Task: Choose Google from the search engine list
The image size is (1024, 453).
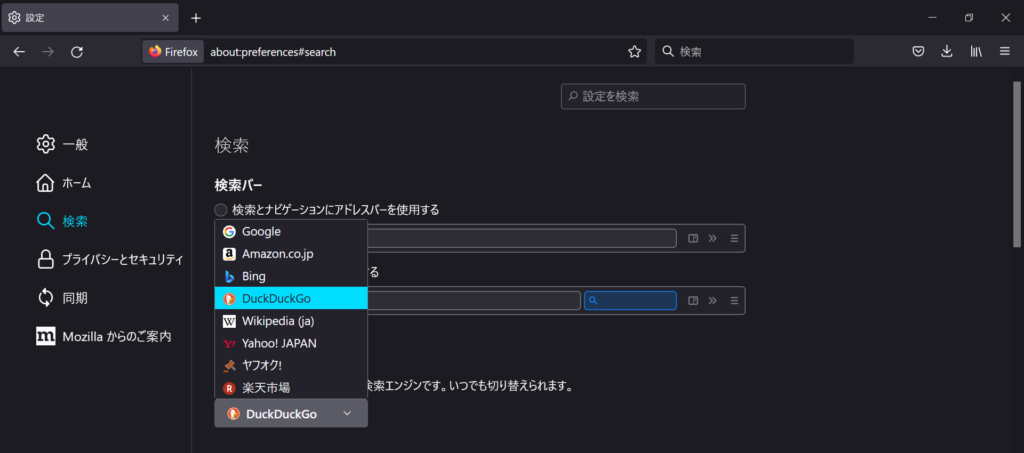Action: (291, 231)
